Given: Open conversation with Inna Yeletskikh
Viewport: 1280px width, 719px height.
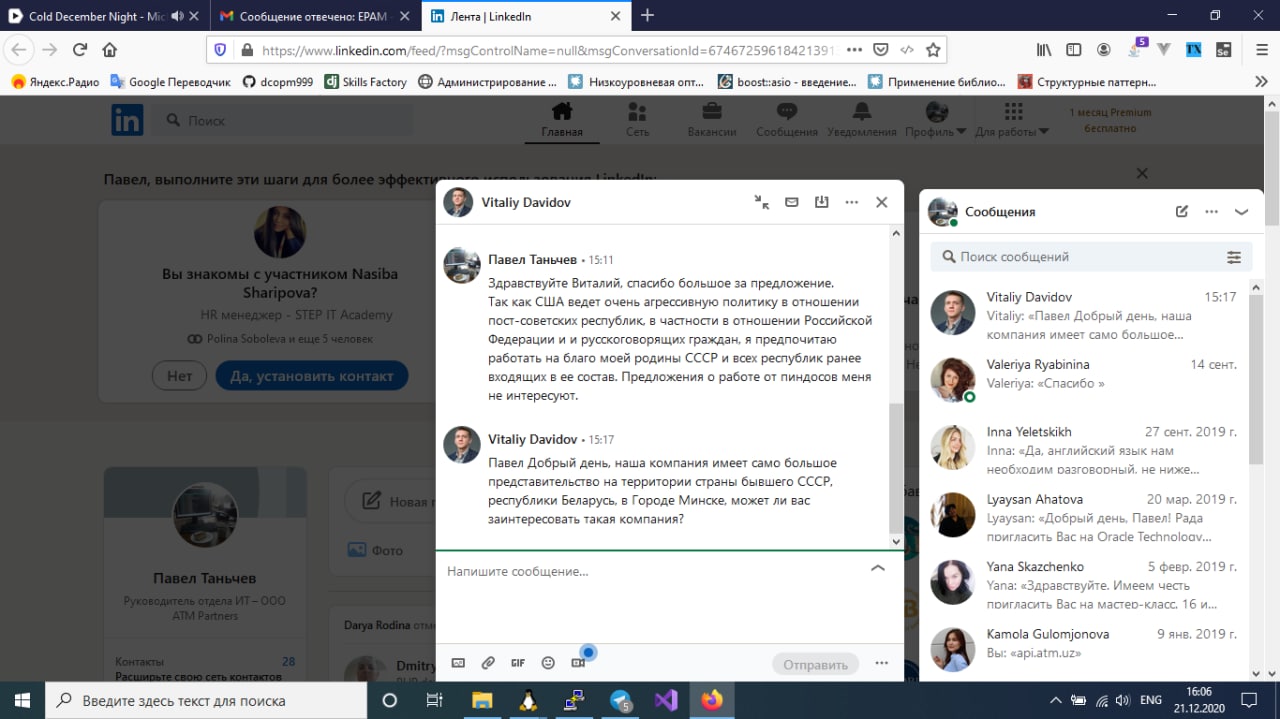Looking at the screenshot, I should click(1084, 447).
